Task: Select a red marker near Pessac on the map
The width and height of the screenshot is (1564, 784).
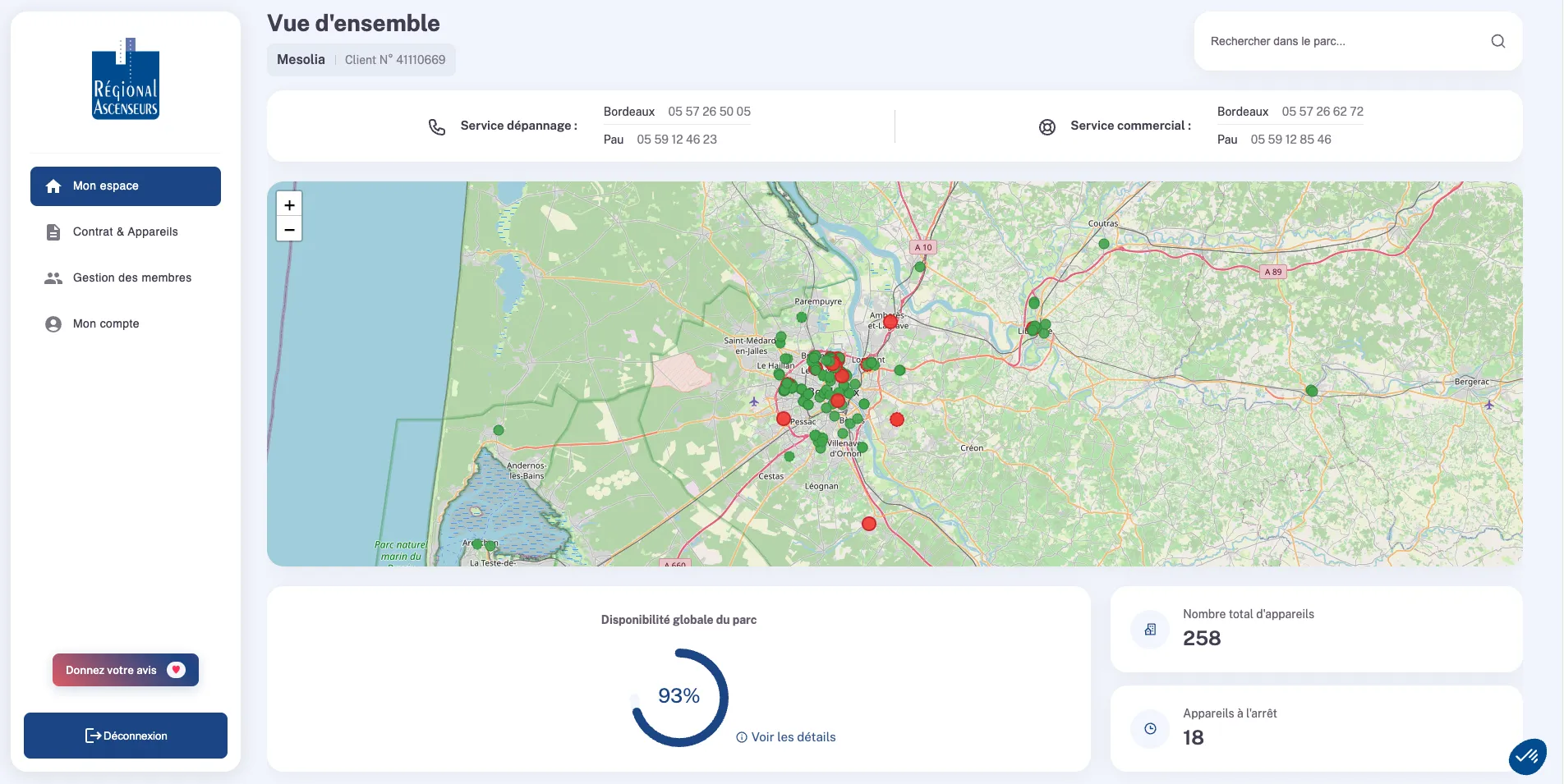Action: [783, 419]
